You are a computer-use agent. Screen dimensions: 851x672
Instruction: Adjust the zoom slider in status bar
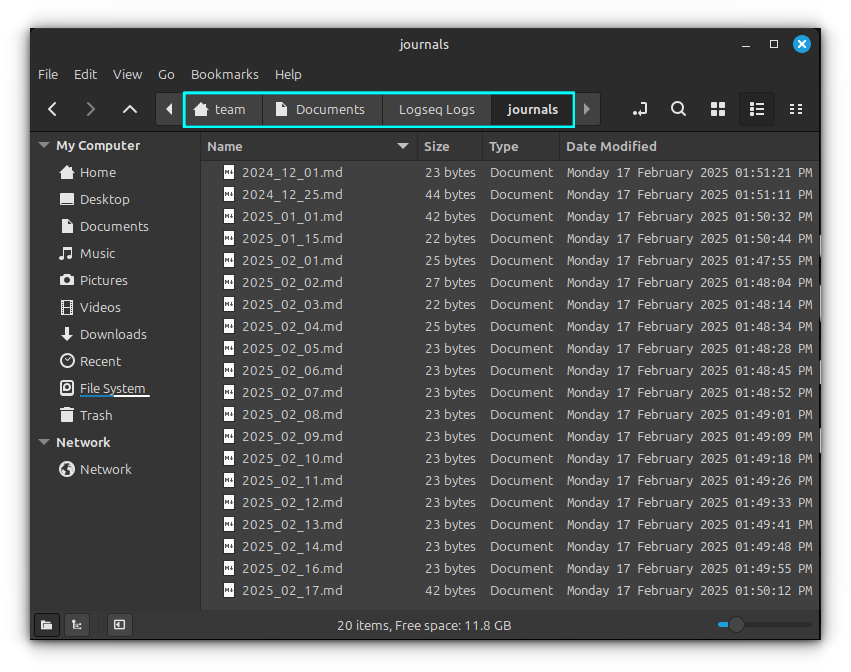tap(736, 625)
